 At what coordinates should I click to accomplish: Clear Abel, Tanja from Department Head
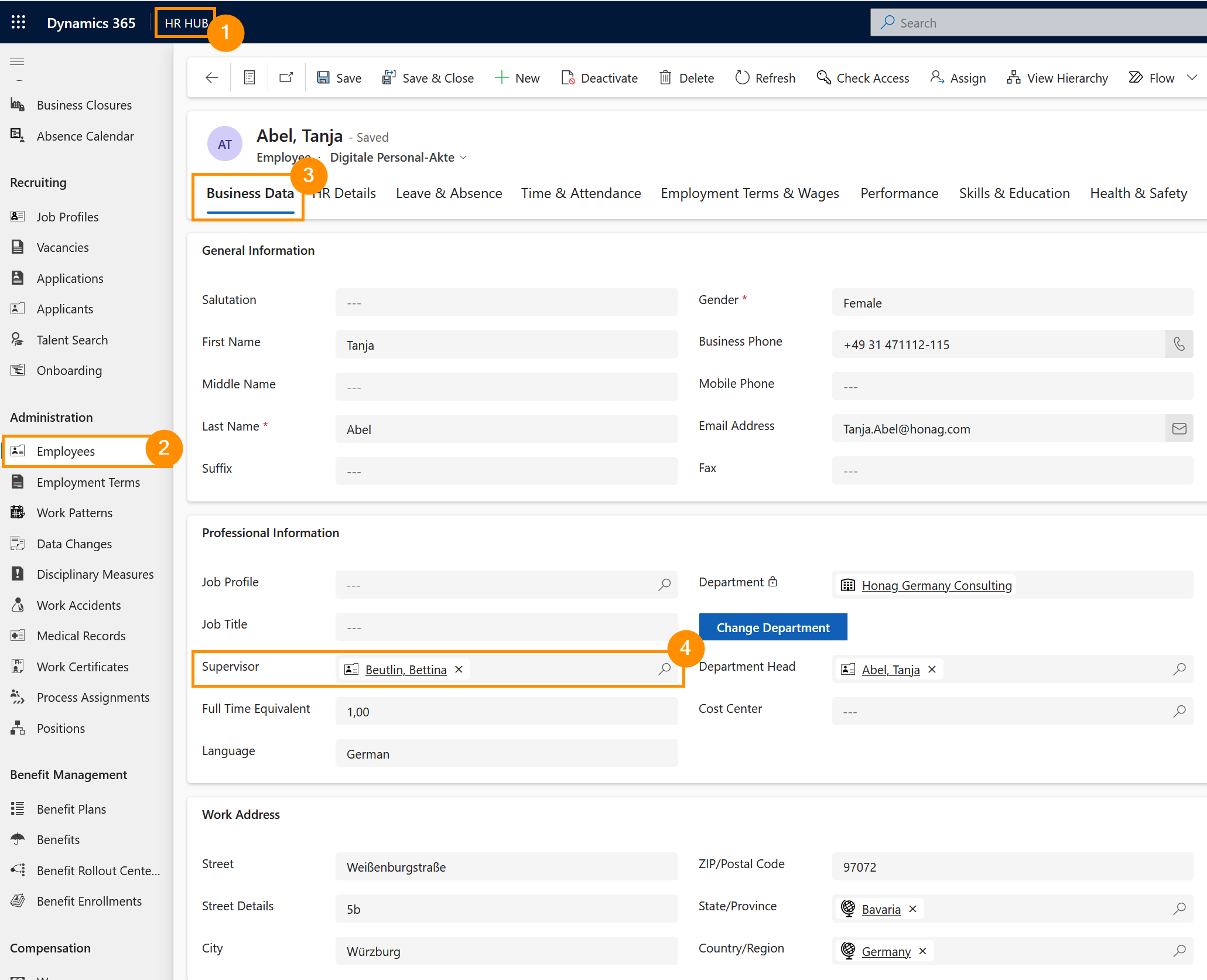coord(932,669)
